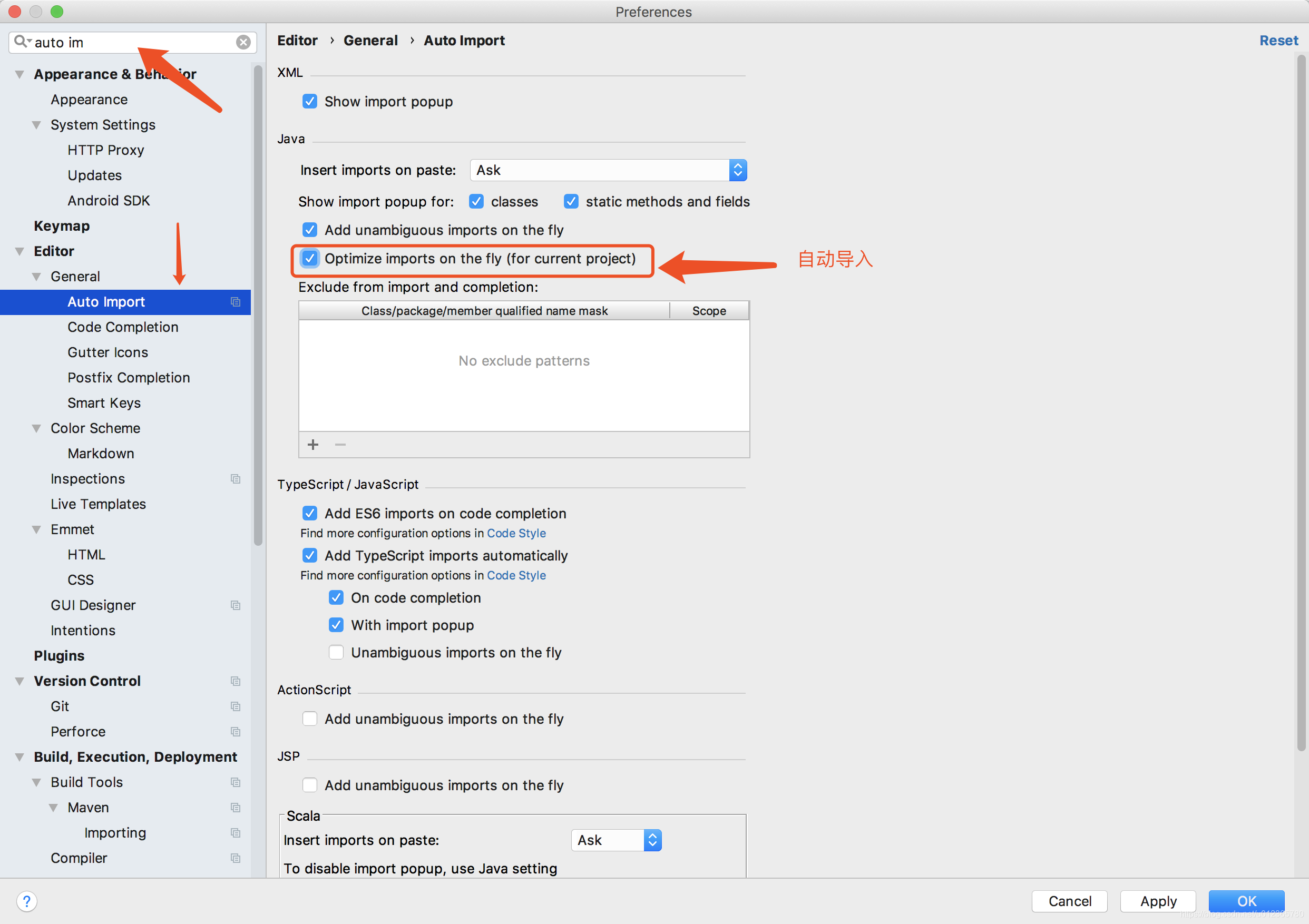
Task: Click the Apply button
Action: click(x=1157, y=901)
